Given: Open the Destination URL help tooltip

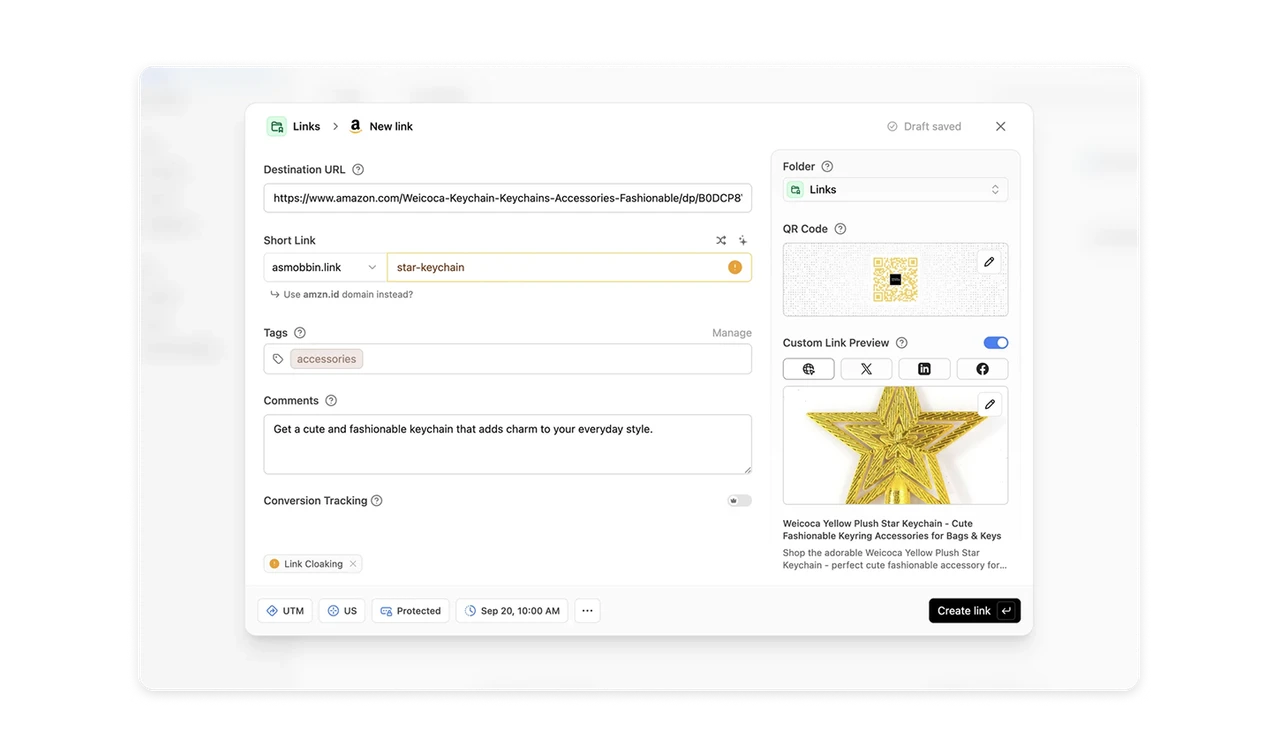Looking at the screenshot, I should 358,170.
